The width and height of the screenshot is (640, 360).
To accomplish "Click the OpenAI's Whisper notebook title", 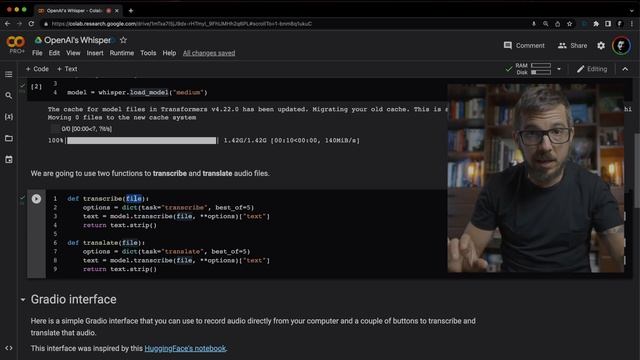I will pos(77,40).
